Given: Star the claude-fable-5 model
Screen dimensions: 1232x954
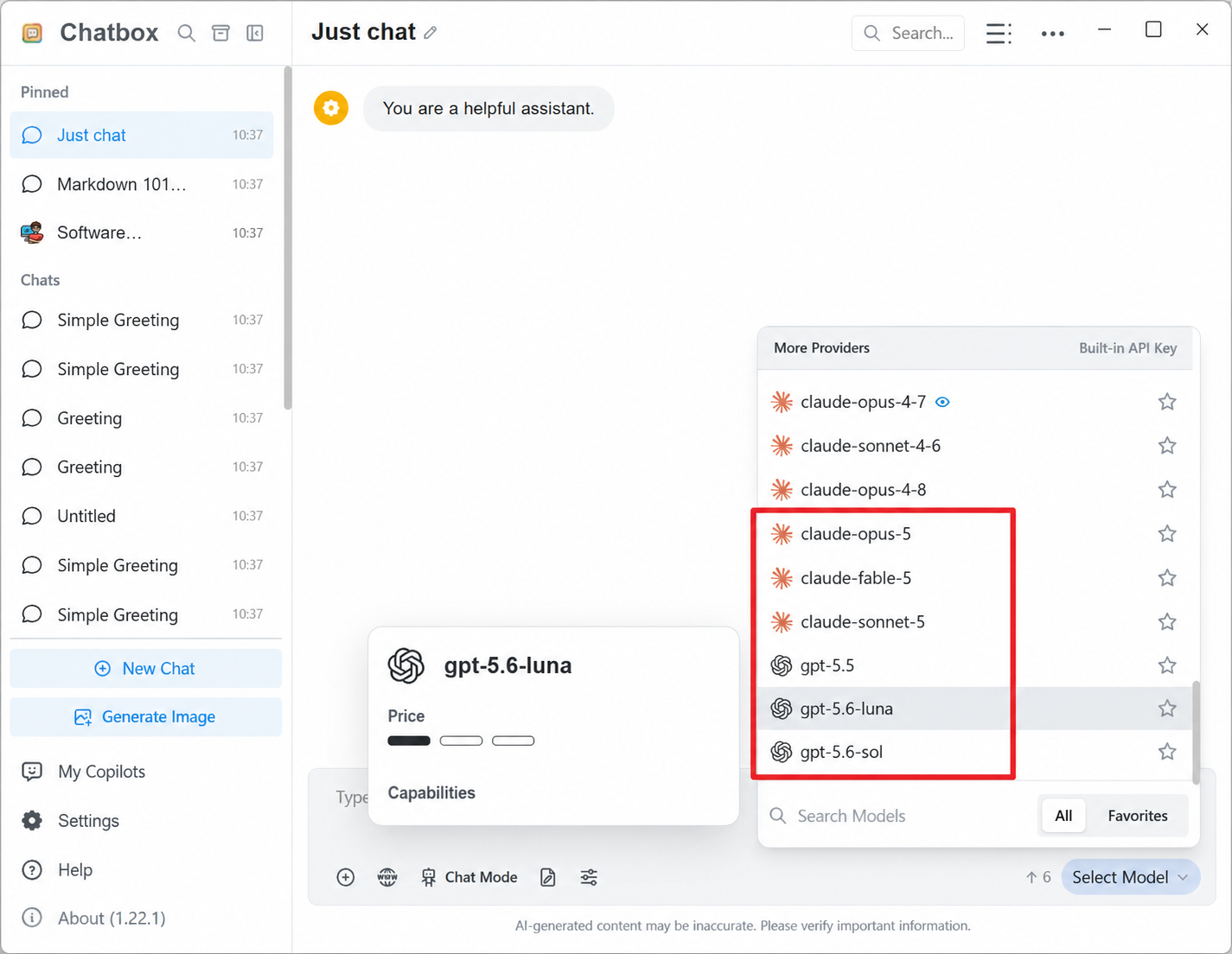Looking at the screenshot, I should point(1167,577).
